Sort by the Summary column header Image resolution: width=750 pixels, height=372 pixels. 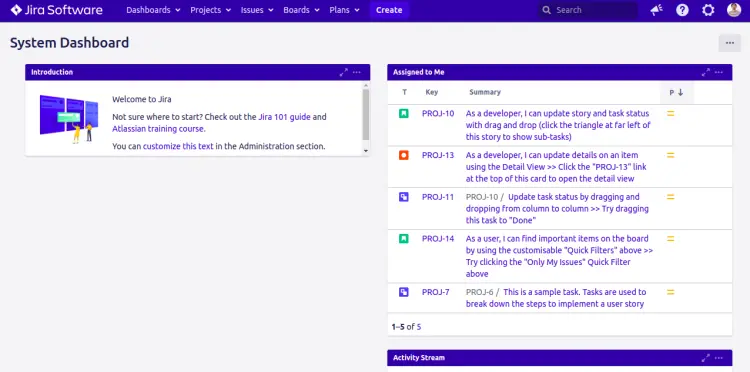click(485, 92)
